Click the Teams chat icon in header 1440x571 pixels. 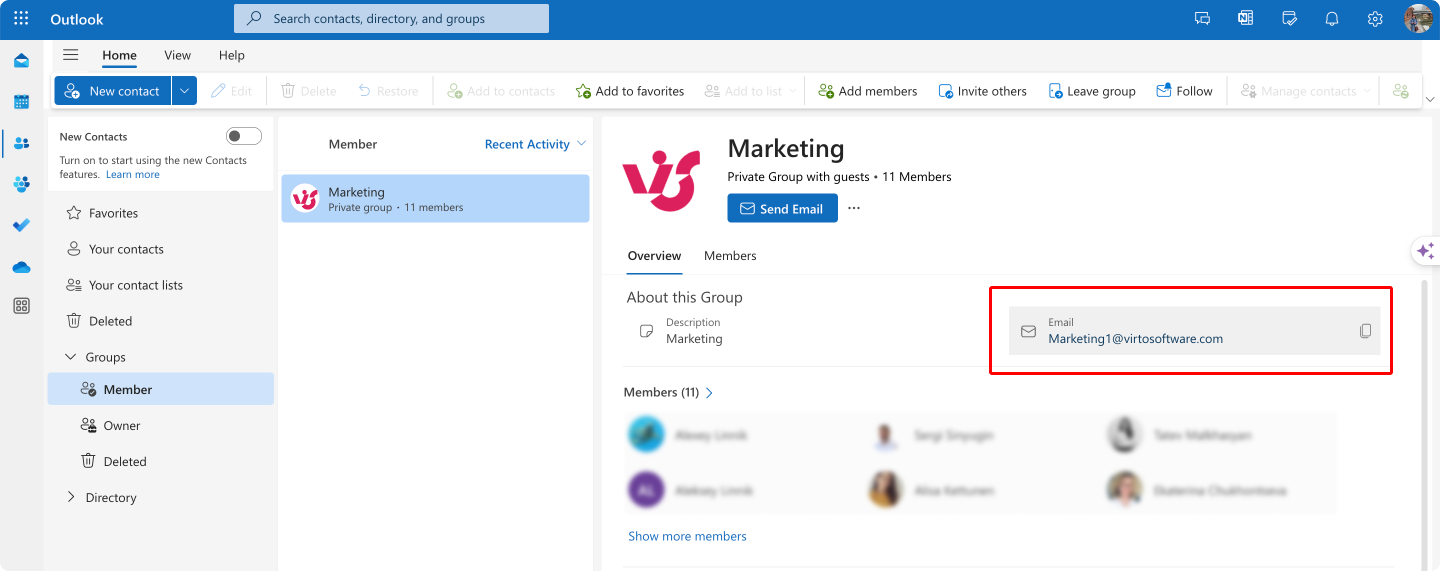click(1202, 19)
